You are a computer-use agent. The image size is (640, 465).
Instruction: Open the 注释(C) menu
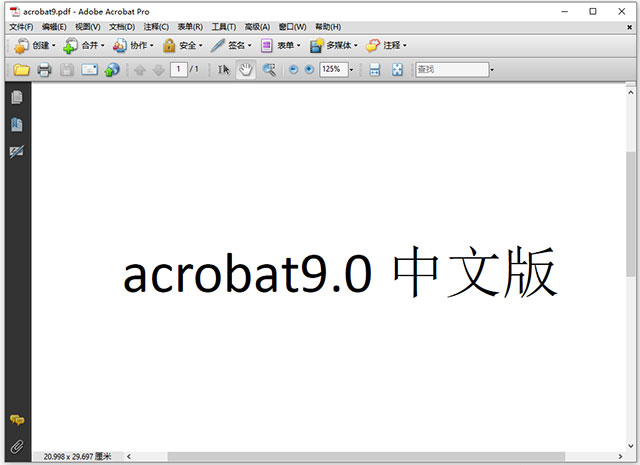(x=156, y=27)
